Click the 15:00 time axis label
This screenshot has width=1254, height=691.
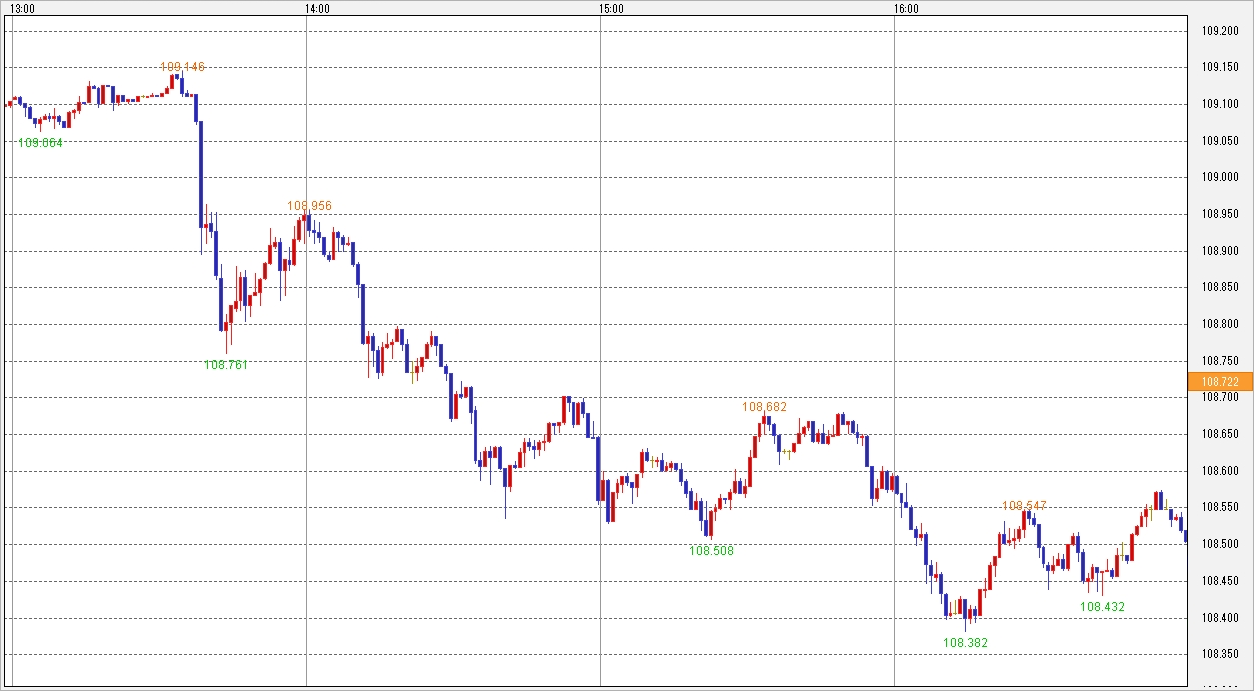(611, 9)
